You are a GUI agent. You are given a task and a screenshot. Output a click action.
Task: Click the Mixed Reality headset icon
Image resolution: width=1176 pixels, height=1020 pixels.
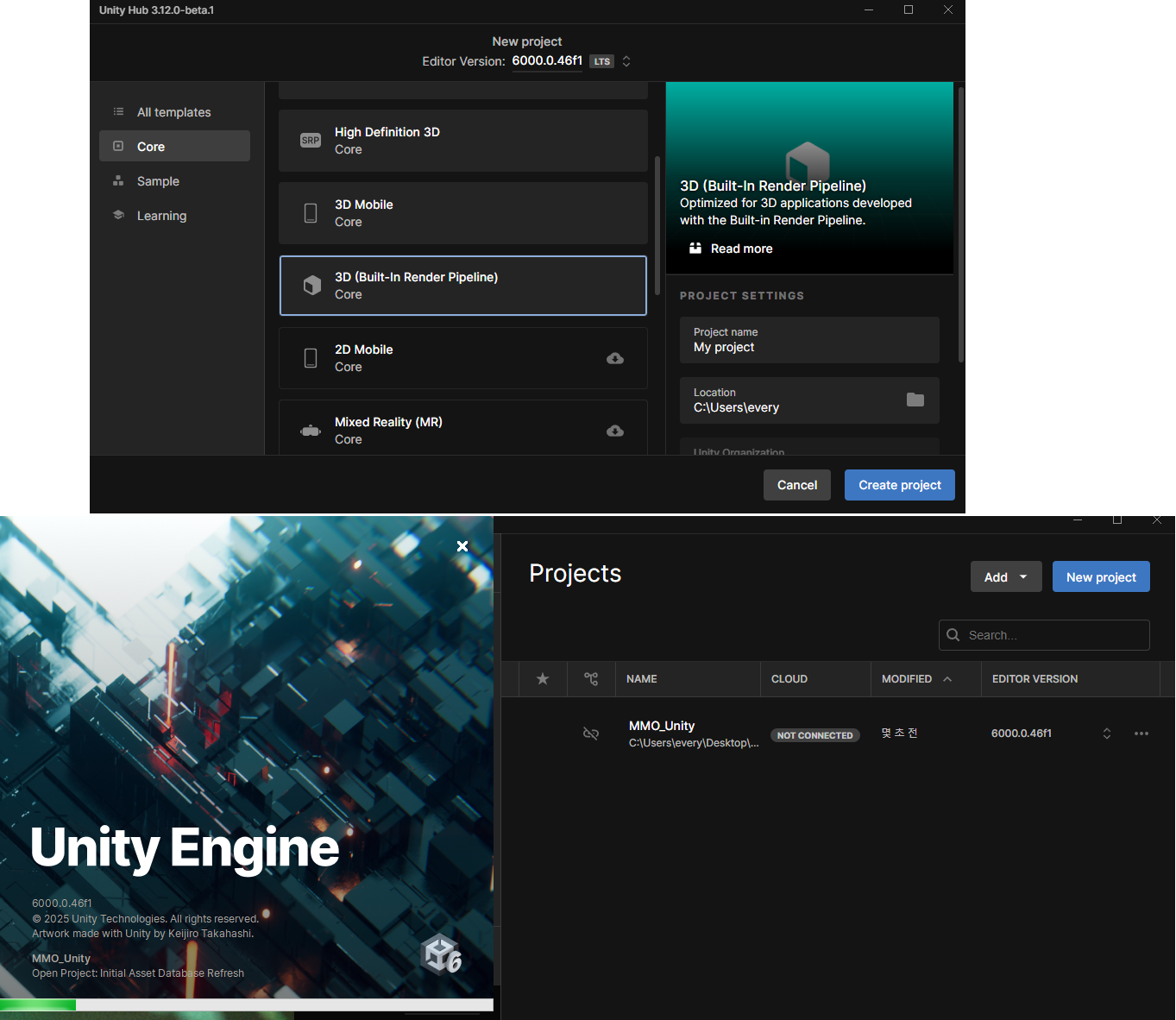point(311,431)
